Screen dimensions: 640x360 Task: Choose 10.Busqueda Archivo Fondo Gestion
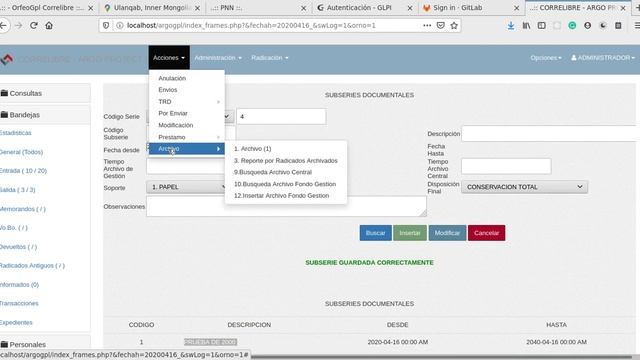[286, 184]
